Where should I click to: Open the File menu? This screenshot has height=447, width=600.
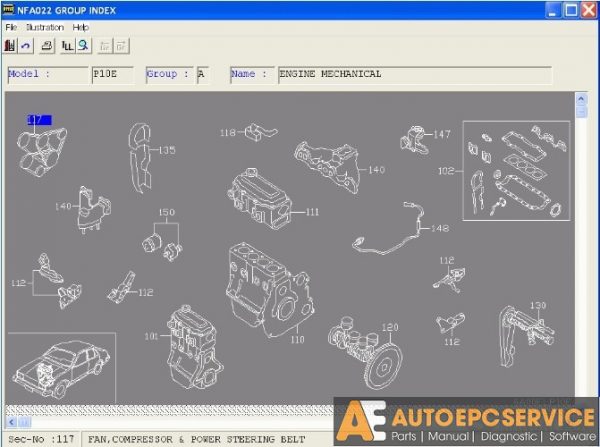(x=11, y=27)
